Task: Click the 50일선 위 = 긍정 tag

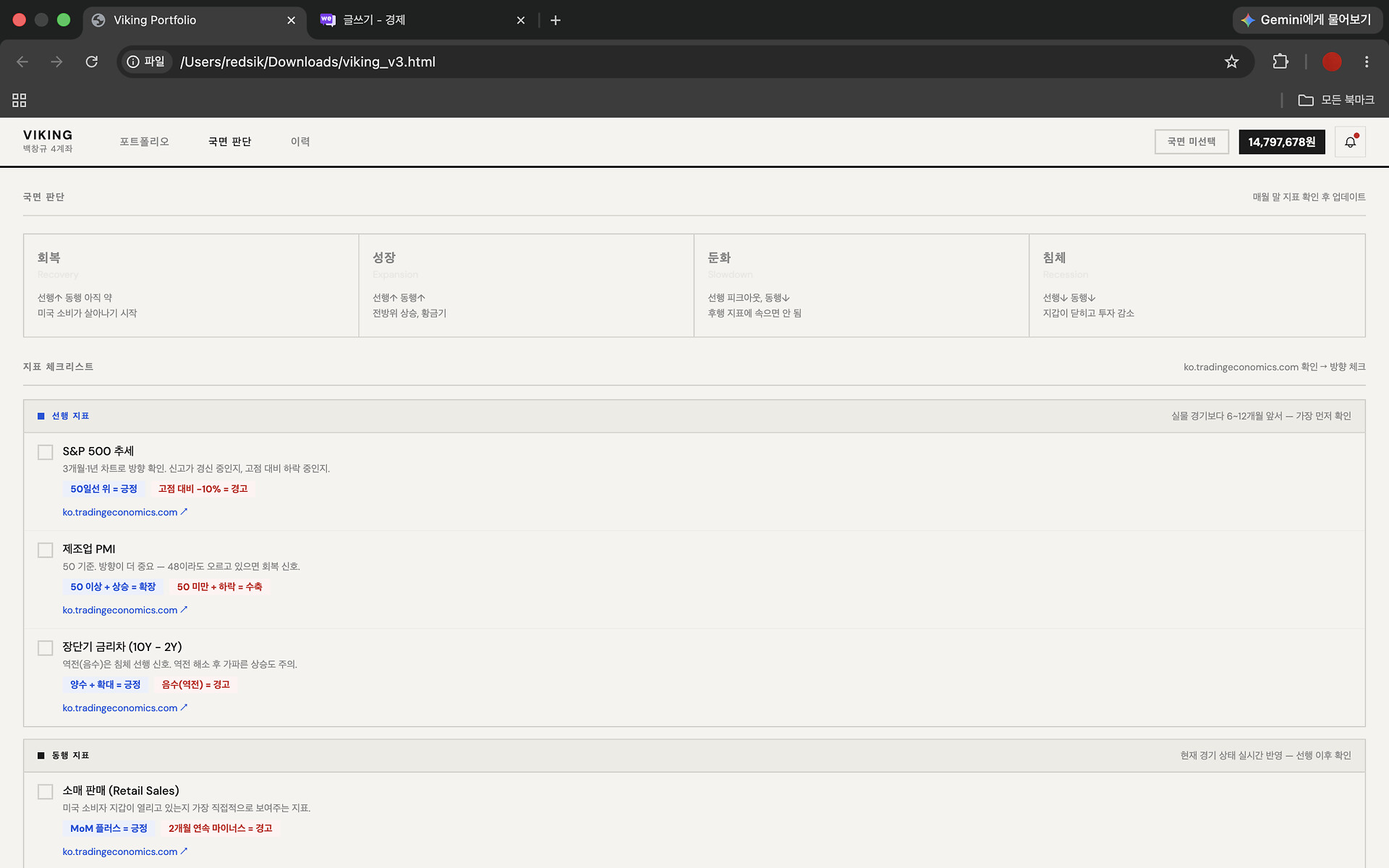Action: point(103,489)
